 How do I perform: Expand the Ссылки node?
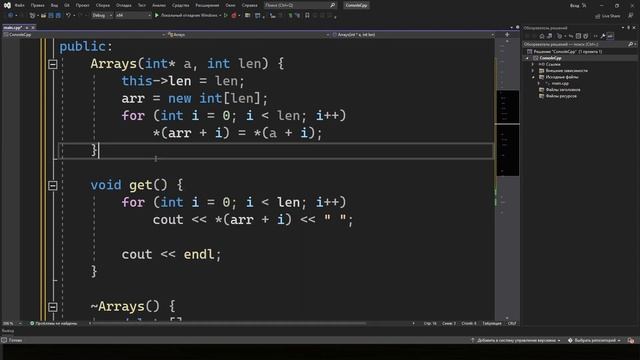(533, 64)
